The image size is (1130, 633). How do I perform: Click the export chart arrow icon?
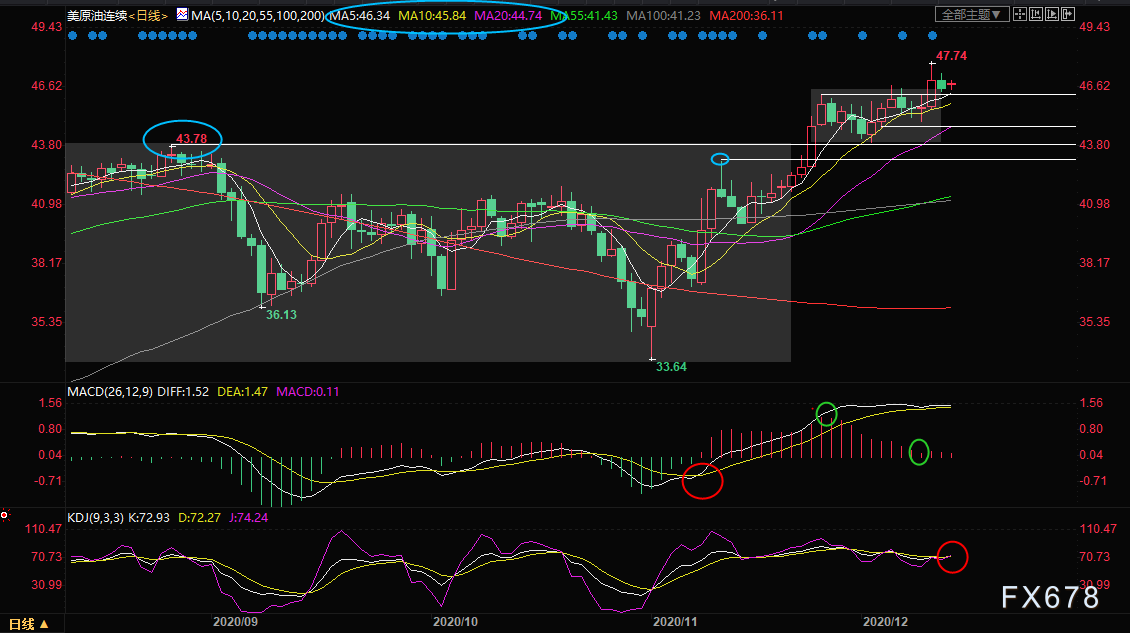[x=1067, y=14]
